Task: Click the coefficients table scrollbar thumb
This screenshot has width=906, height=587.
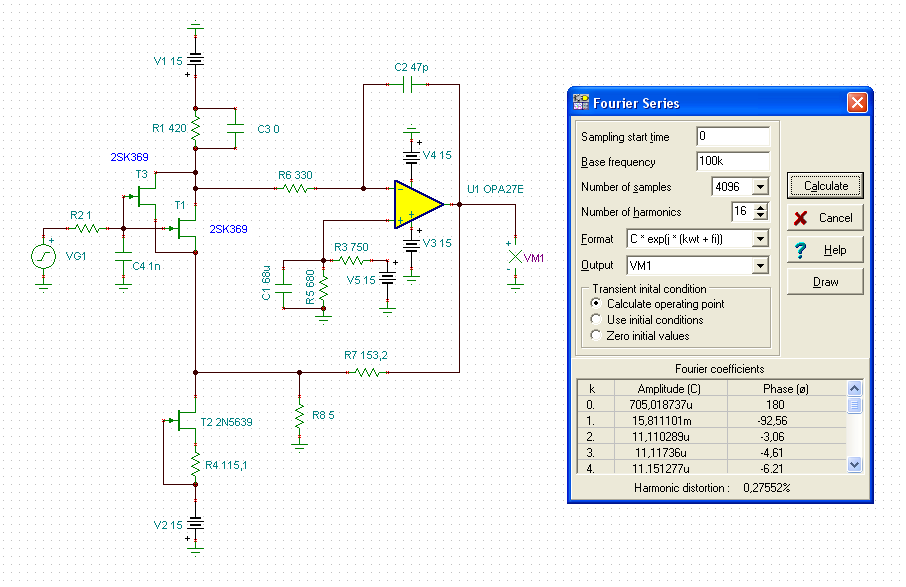Action: point(855,404)
